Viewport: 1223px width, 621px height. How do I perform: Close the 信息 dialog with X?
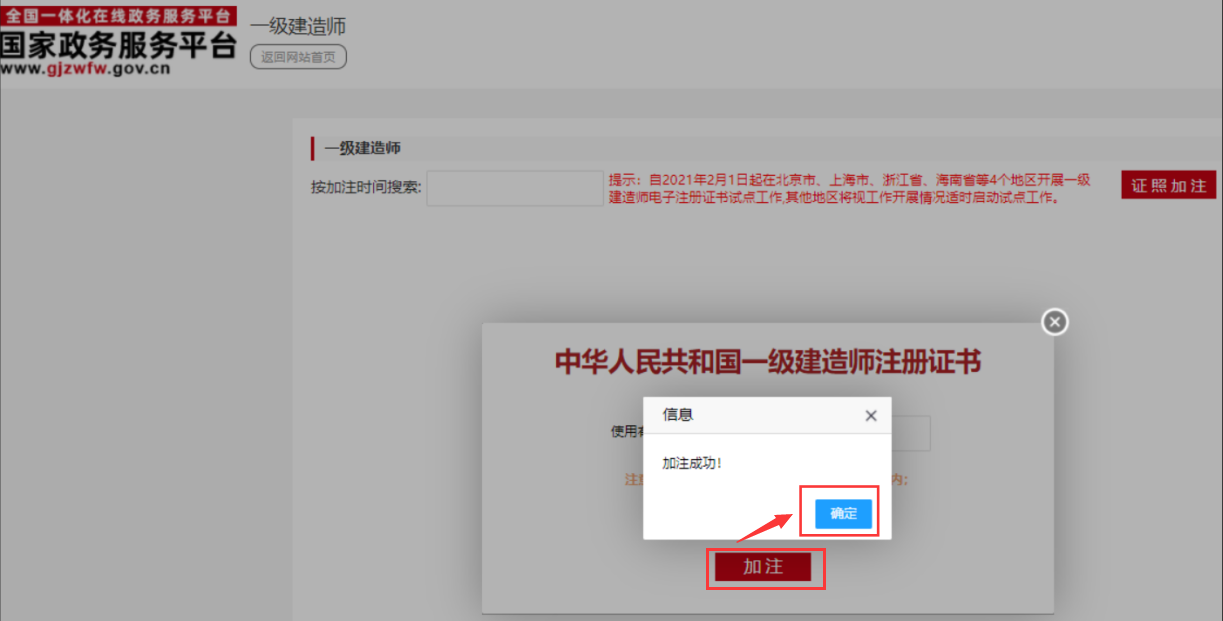[x=870, y=415]
